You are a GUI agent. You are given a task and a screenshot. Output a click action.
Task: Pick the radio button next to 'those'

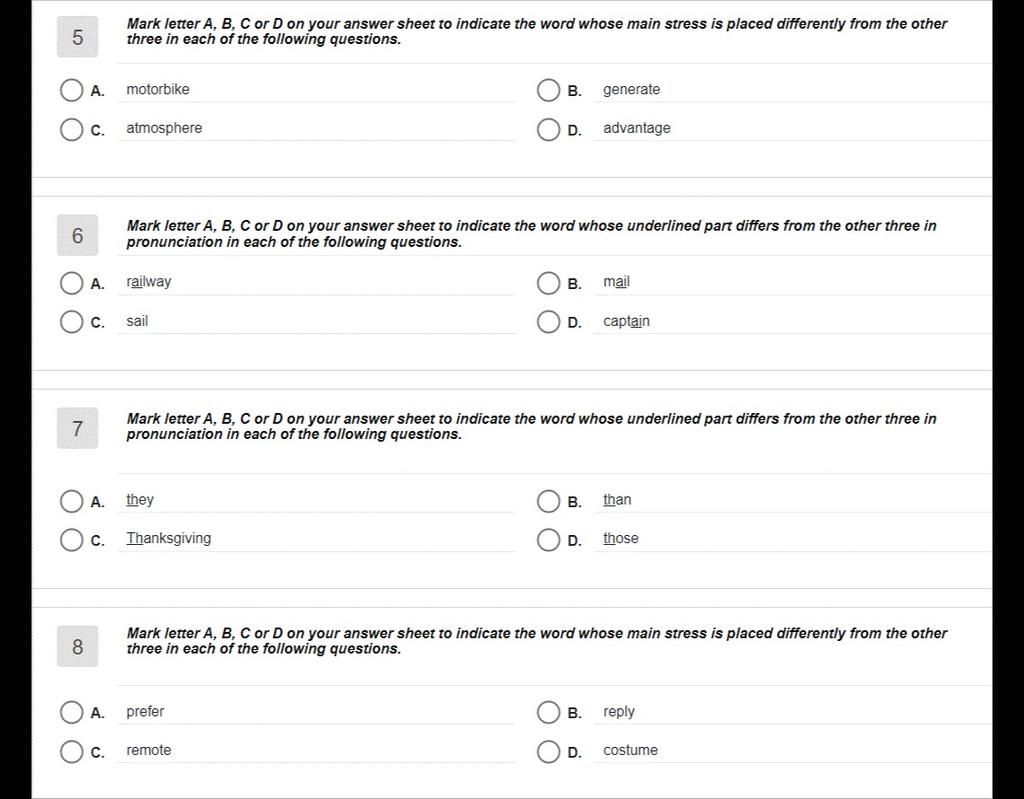(x=548, y=540)
